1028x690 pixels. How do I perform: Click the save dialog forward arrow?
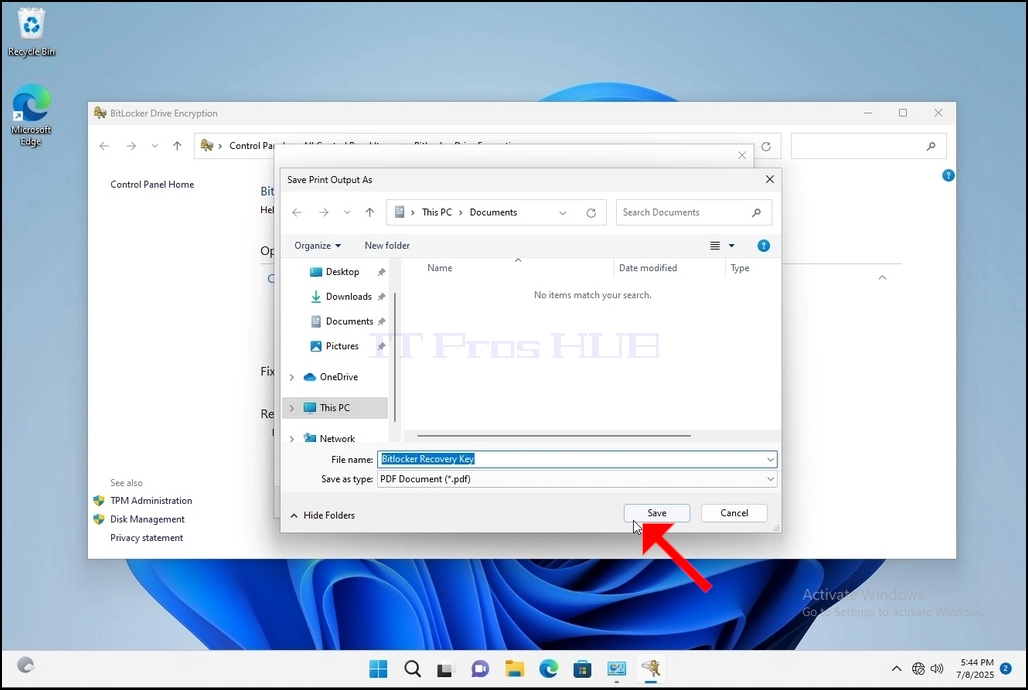click(x=323, y=213)
